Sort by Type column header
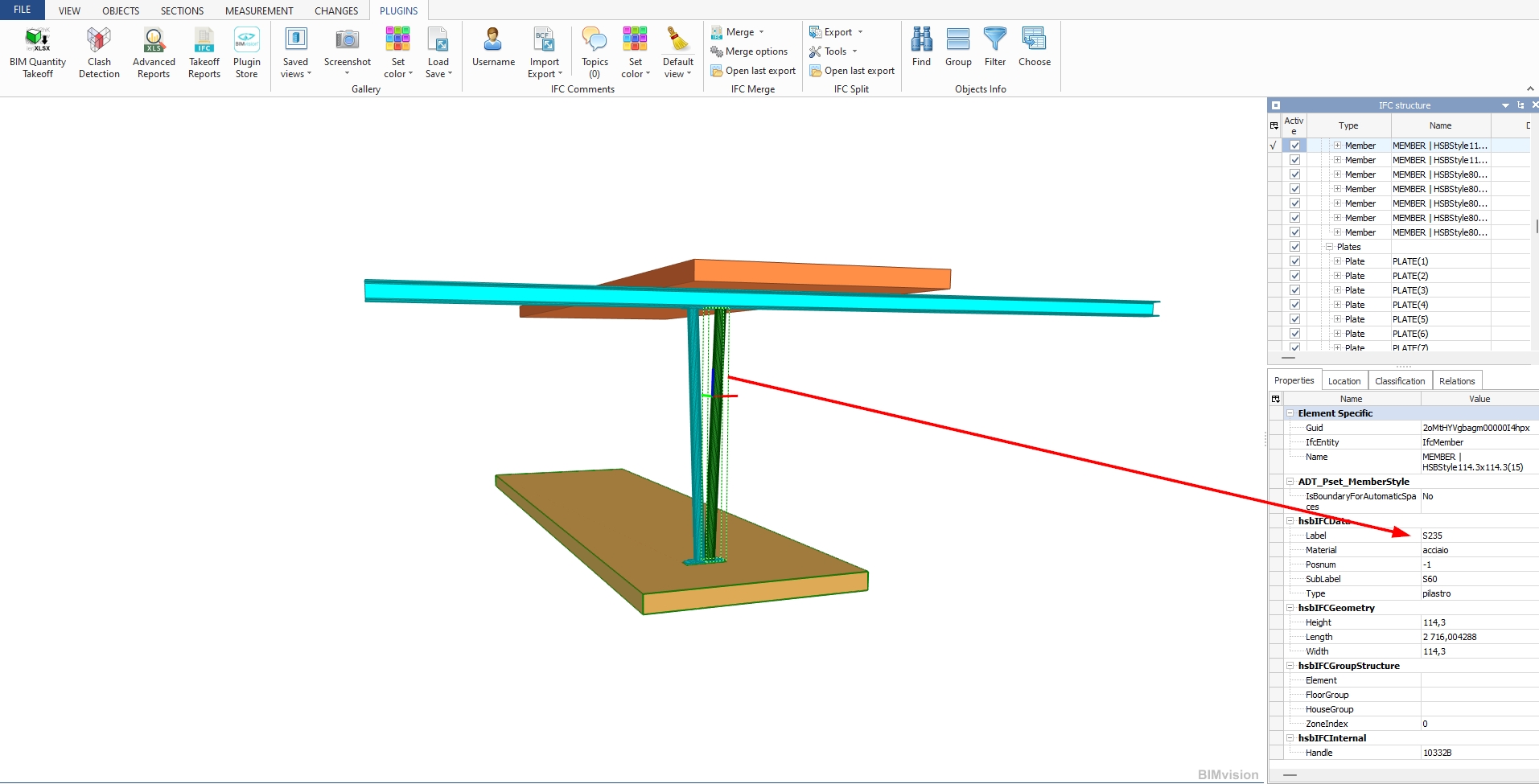 point(1348,125)
